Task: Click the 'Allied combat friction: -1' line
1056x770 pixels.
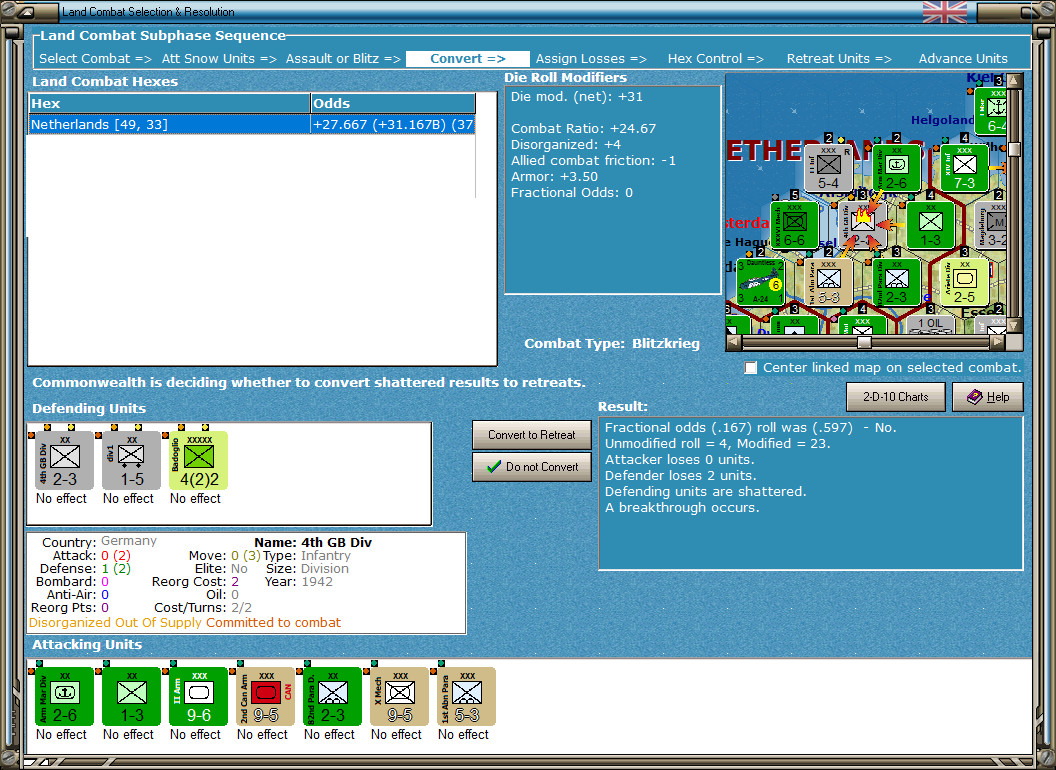Action: click(593, 161)
